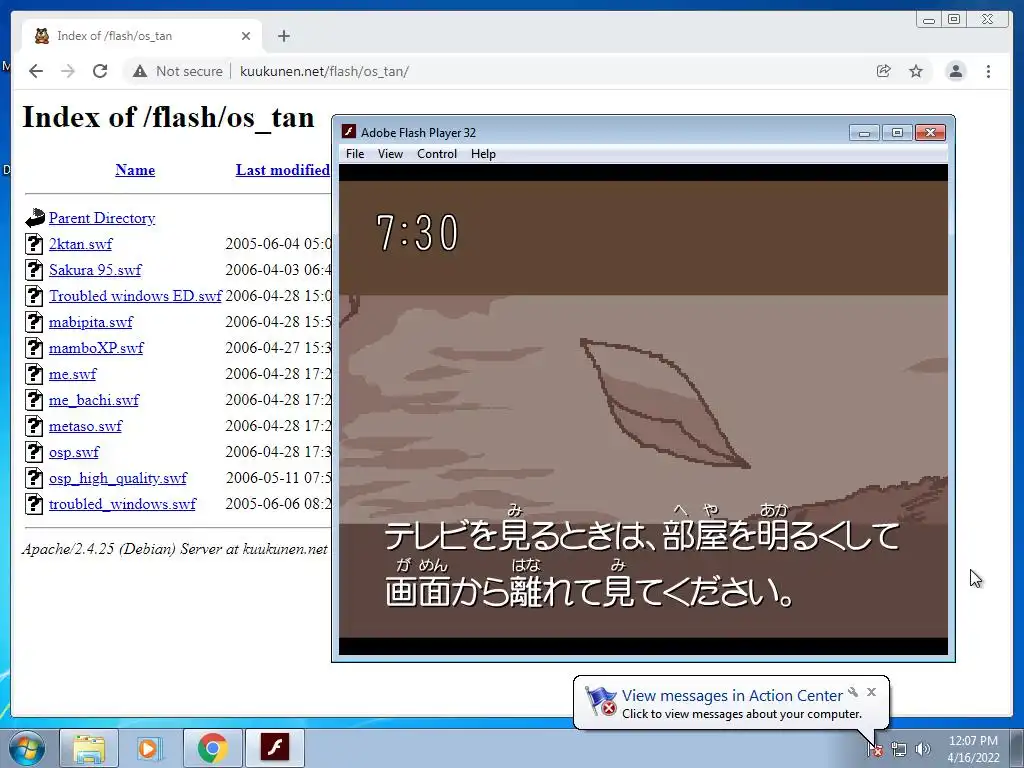Viewport: 1024px width, 768px height.
Task: Open the metaso.swf link
Action: pos(86,426)
